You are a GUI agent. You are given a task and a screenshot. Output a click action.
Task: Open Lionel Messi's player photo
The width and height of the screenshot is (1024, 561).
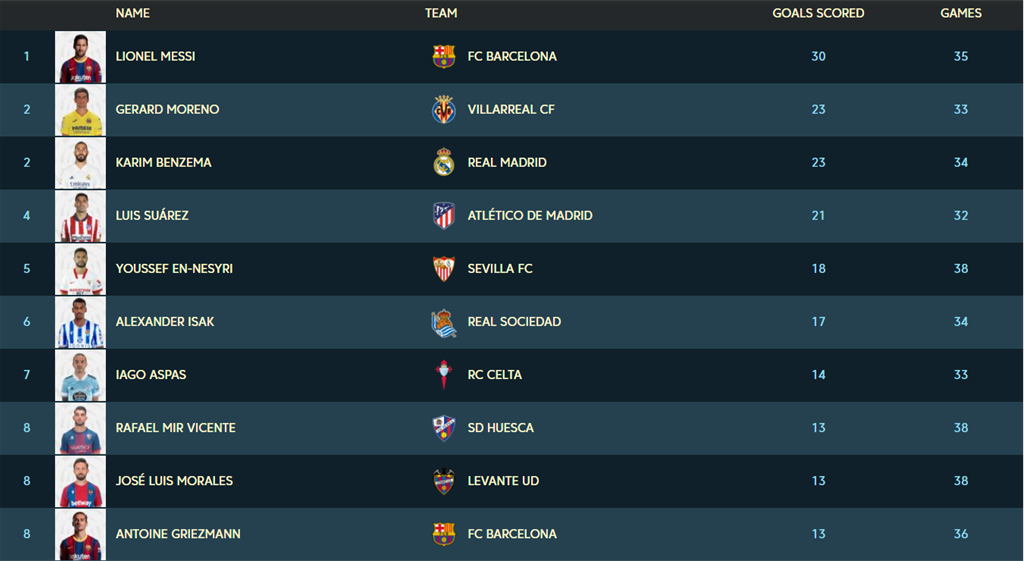(80, 57)
